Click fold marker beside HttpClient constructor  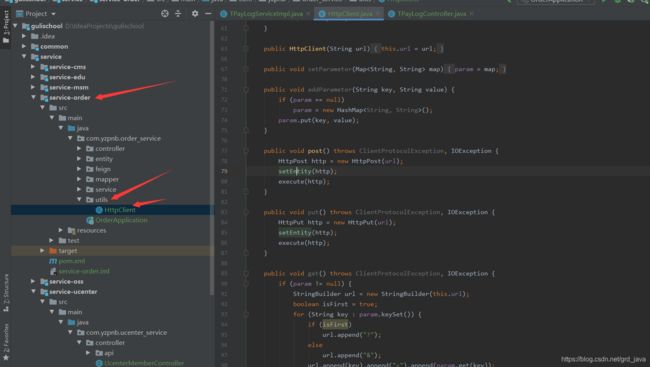pyautogui.click(x=246, y=49)
